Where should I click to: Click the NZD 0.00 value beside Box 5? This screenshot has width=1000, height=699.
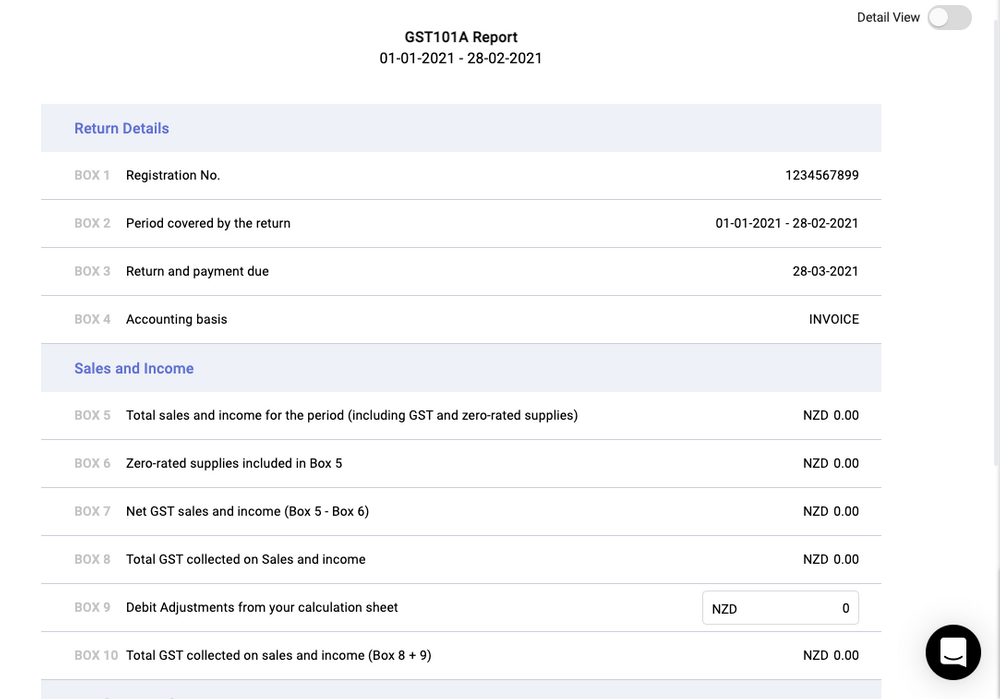pos(831,415)
